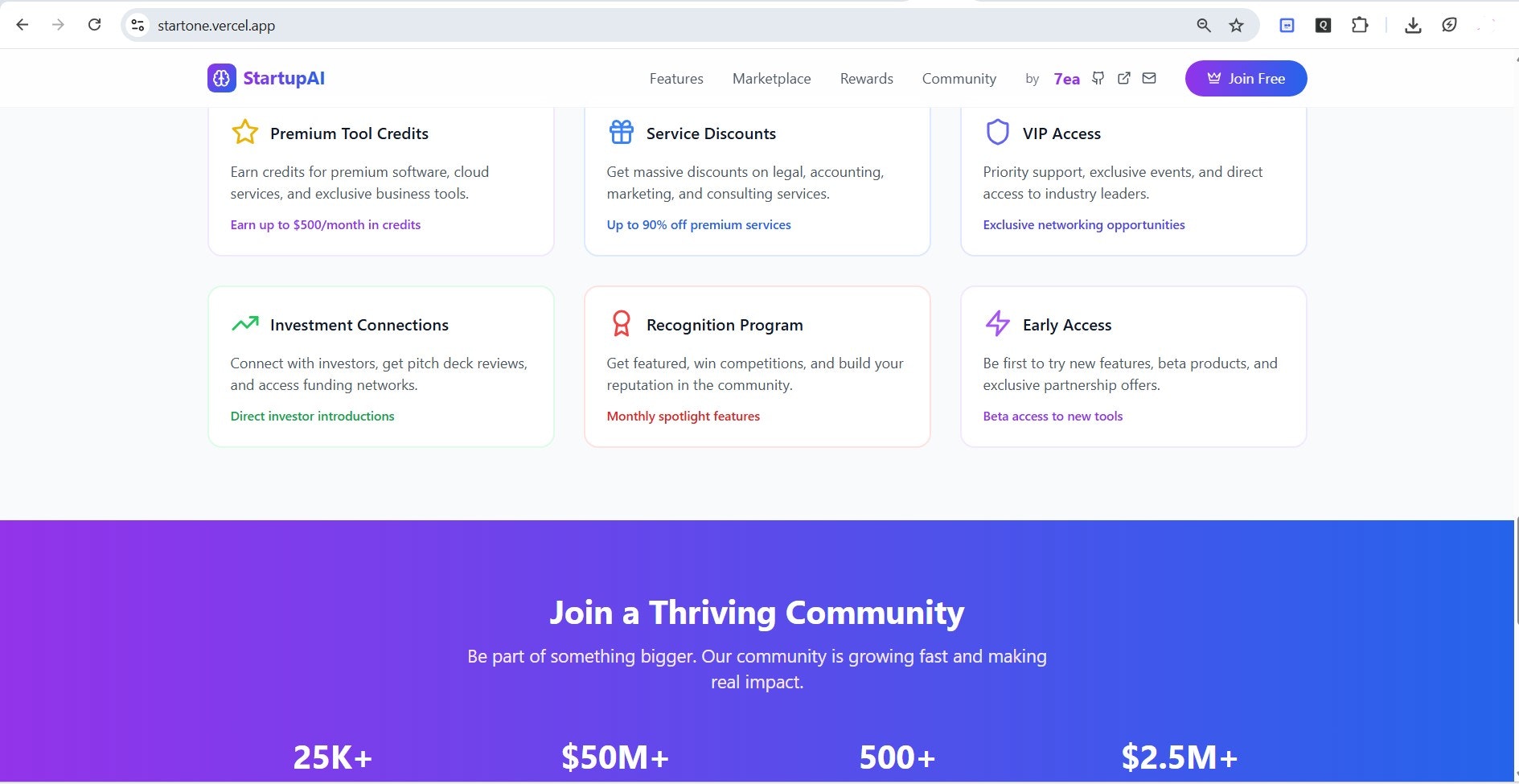Open the GitHub repository icon
The image size is (1519, 784).
pyautogui.click(x=1097, y=78)
